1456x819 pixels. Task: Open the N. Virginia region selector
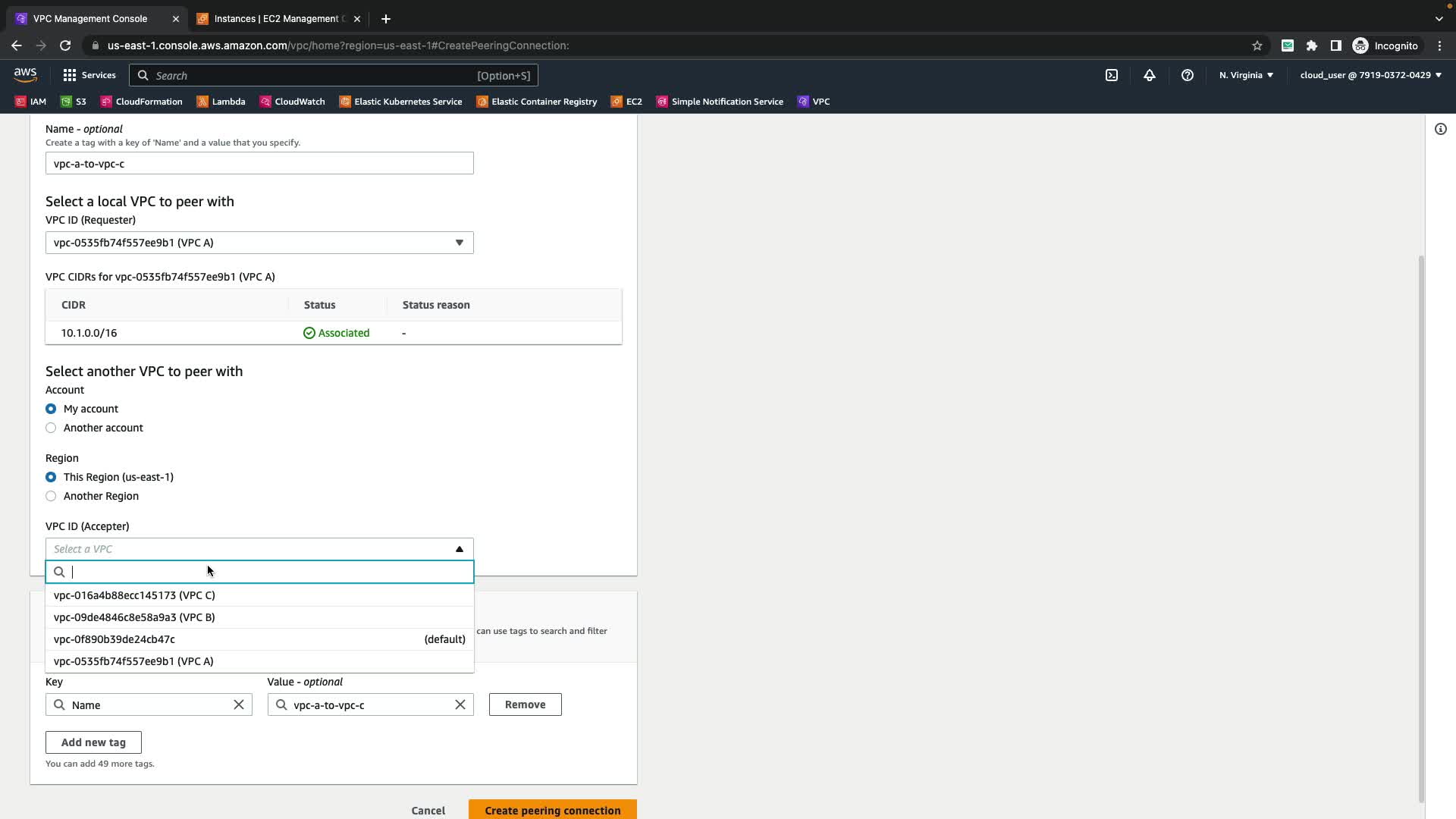point(1246,75)
